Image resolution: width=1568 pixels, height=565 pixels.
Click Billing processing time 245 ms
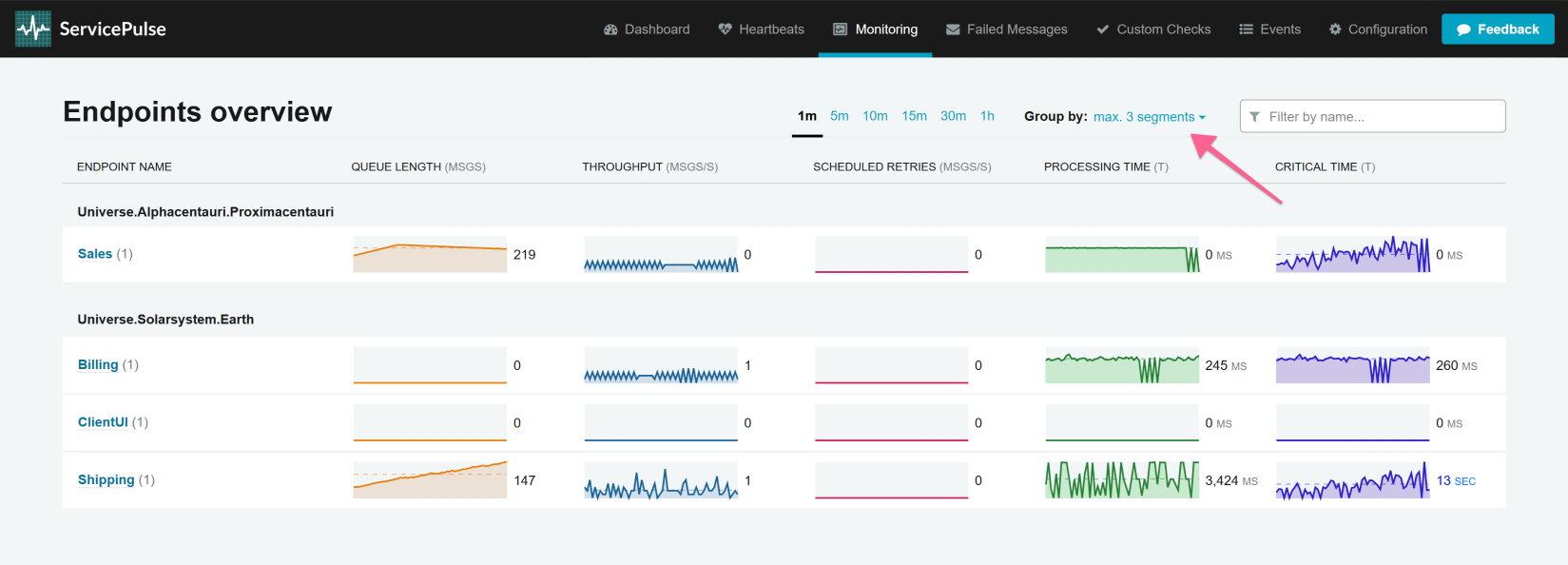coord(1226,365)
